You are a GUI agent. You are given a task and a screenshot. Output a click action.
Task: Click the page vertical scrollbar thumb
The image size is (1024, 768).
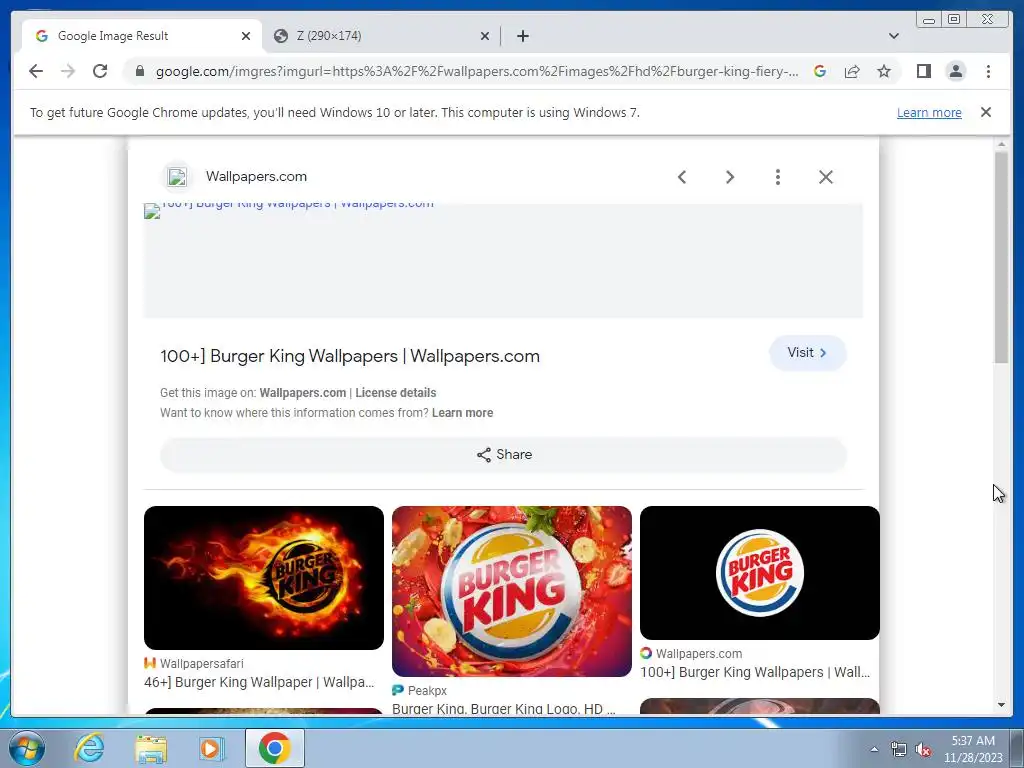(1001, 257)
